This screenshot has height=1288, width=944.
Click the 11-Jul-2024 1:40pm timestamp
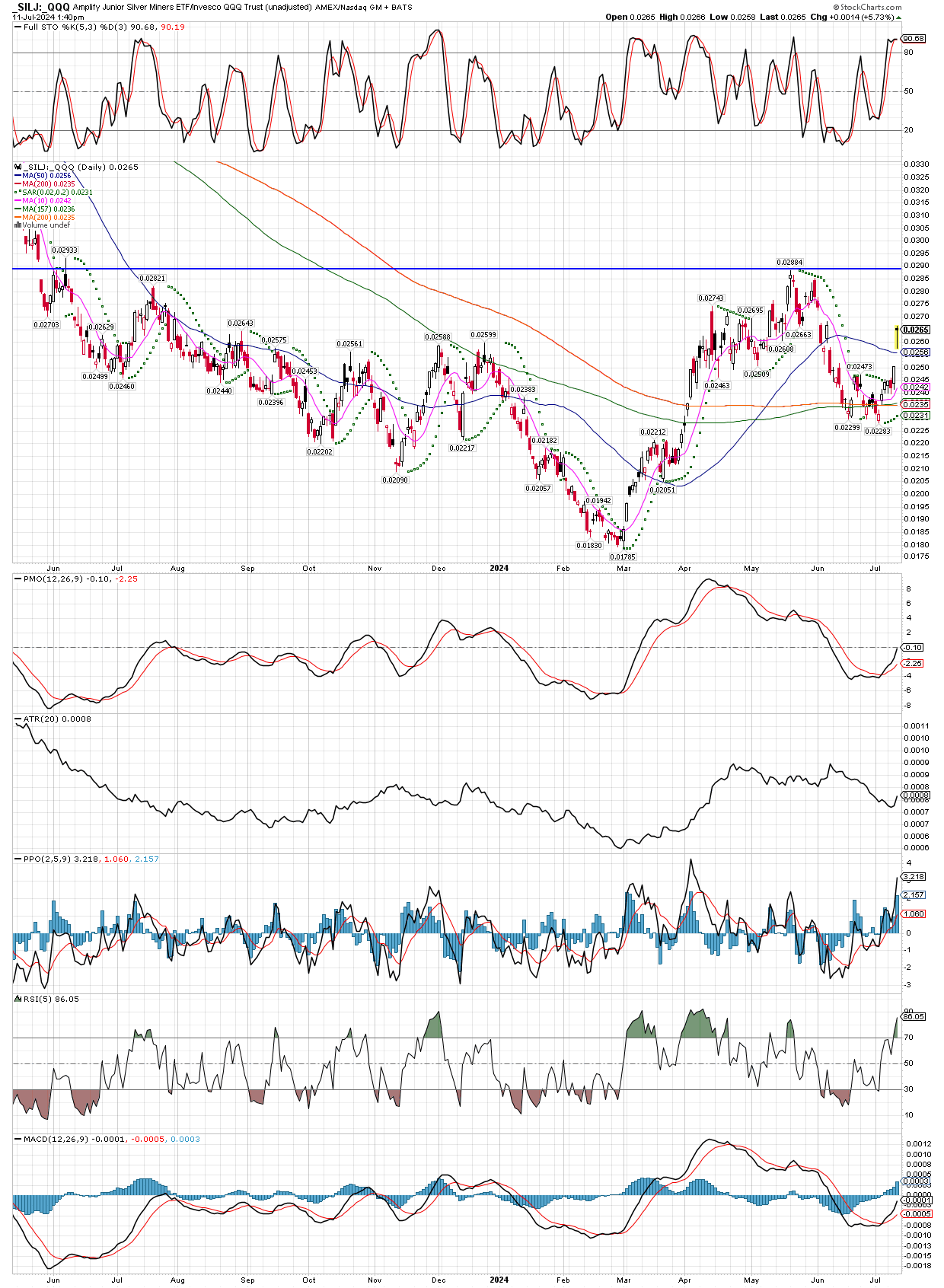[x=48, y=17]
